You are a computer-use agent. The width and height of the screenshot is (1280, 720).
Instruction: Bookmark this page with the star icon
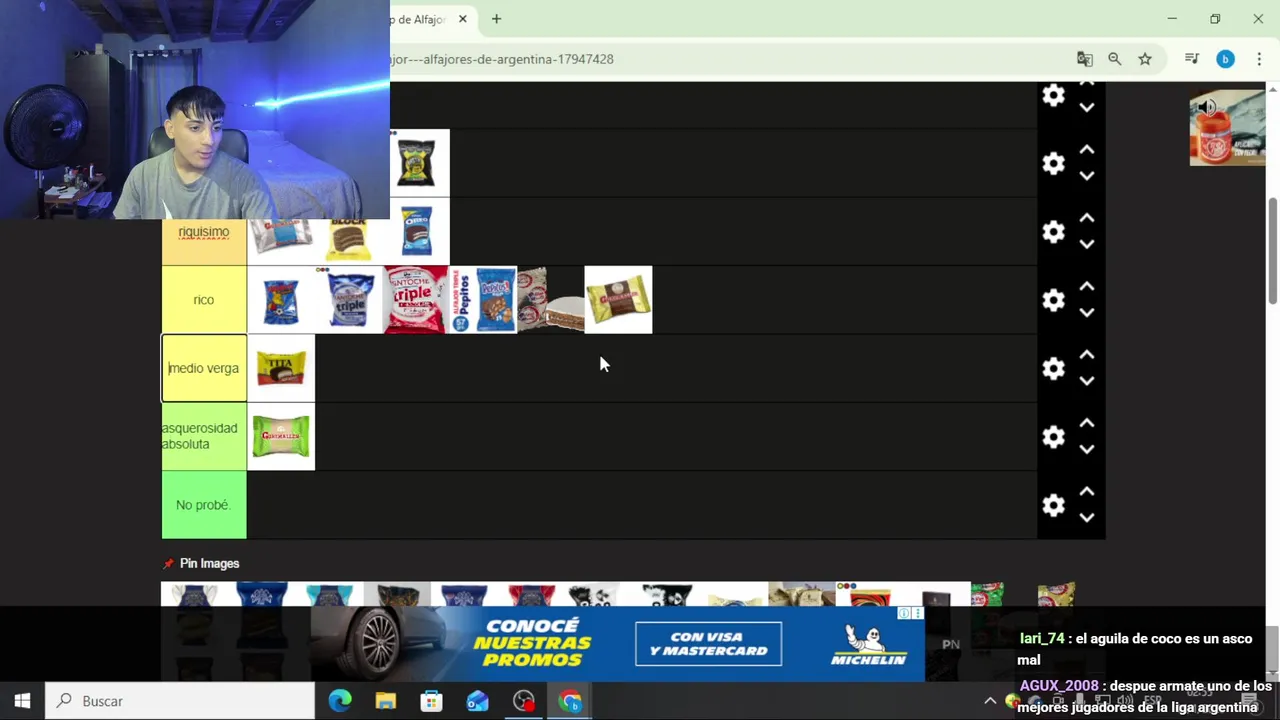click(1145, 59)
